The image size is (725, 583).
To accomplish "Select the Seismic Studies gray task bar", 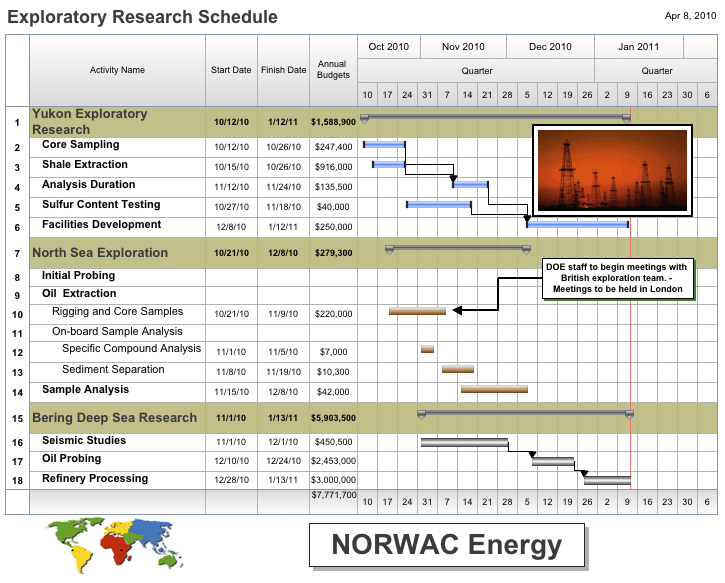I will click(464, 441).
